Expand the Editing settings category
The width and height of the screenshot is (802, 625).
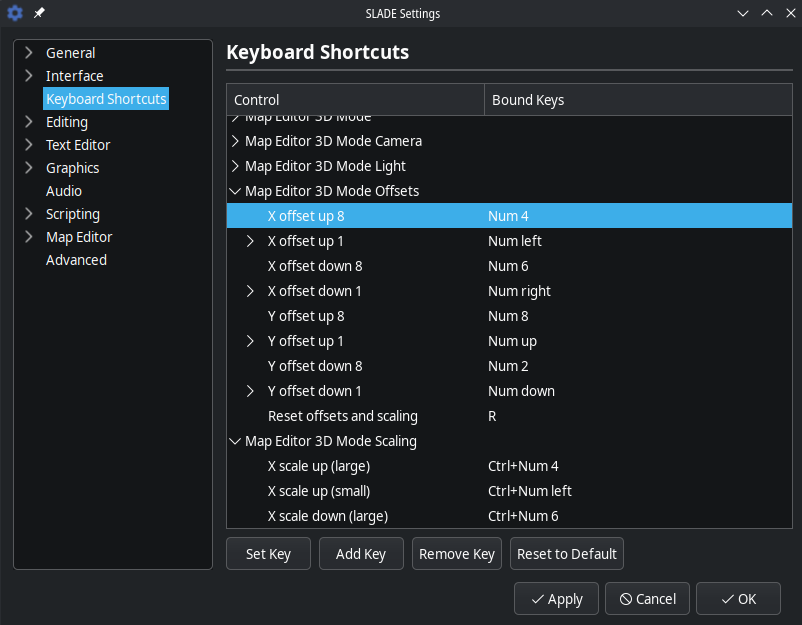[x=29, y=122]
